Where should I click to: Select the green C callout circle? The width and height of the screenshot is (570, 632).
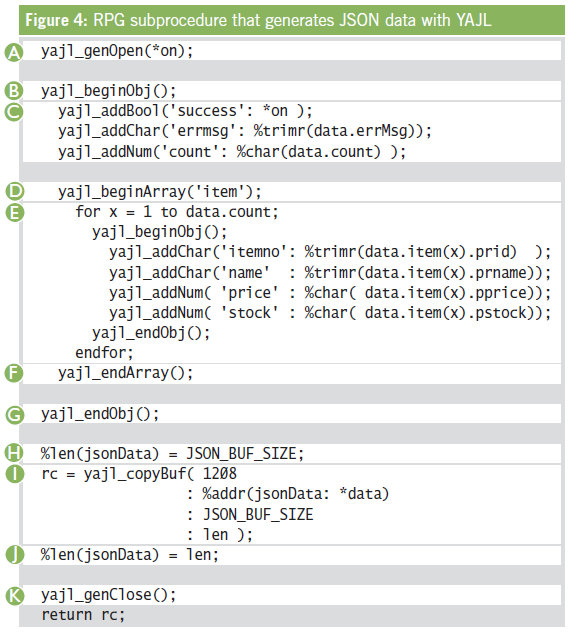click(x=14, y=111)
